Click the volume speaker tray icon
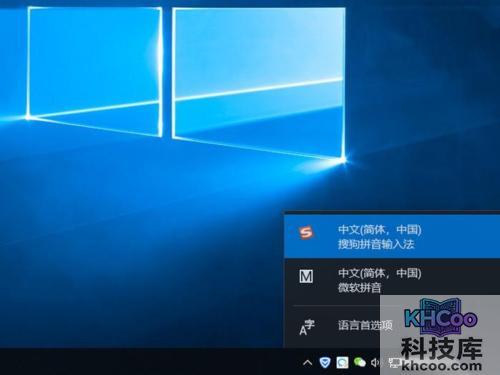 click(375, 362)
